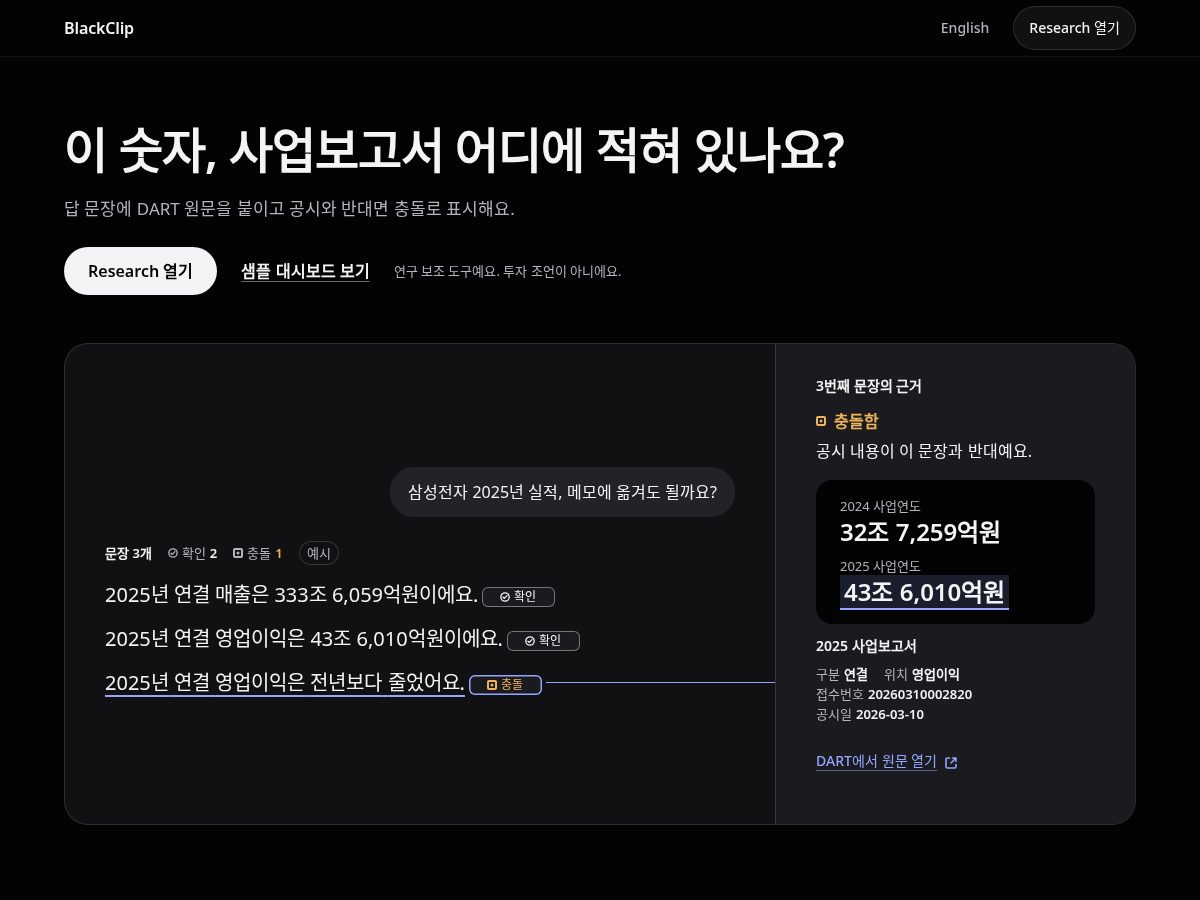Click the 공시일 2026-03-10 text
The height and width of the screenshot is (900, 1200).
click(x=870, y=714)
